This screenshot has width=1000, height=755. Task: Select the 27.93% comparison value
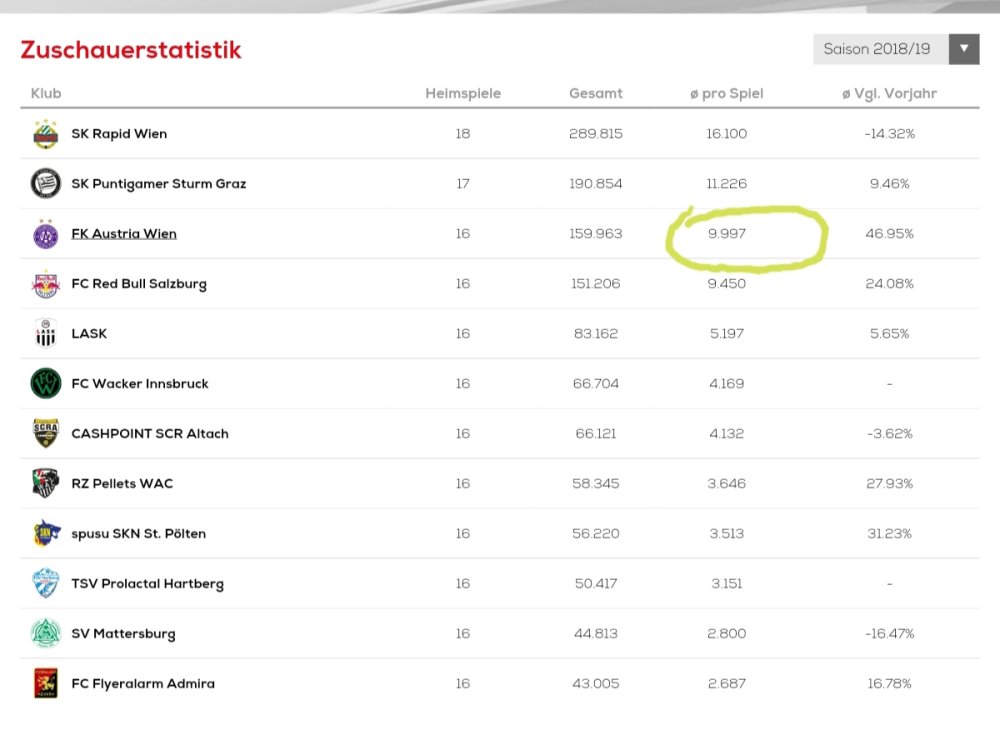[890, 483]
